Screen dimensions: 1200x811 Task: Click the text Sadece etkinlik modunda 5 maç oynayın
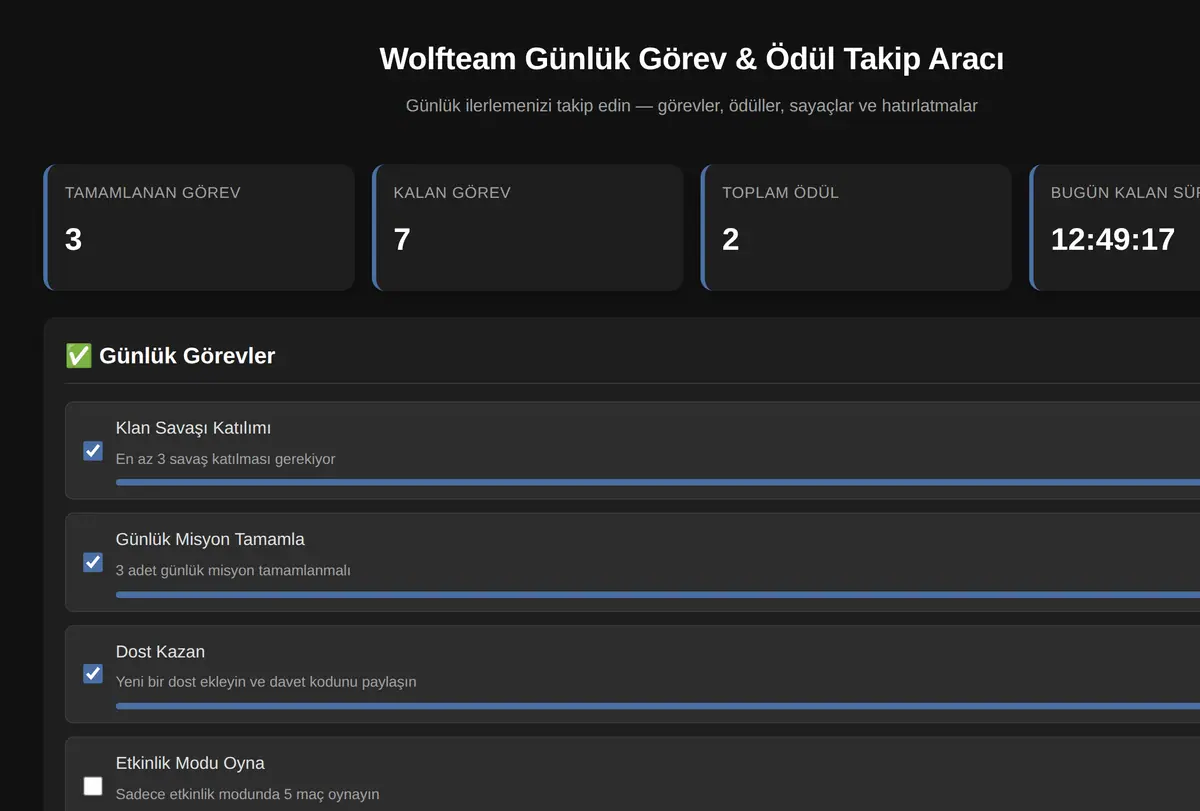[247, 794]
